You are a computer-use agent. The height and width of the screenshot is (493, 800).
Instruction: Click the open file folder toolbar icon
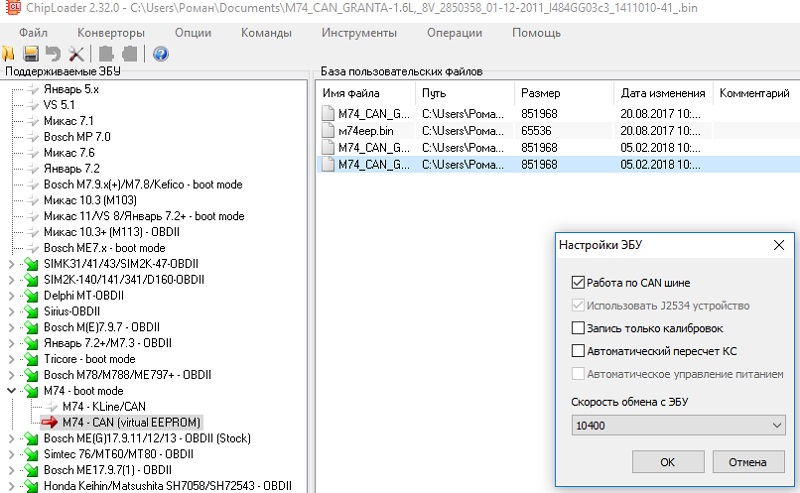point(9,53)
